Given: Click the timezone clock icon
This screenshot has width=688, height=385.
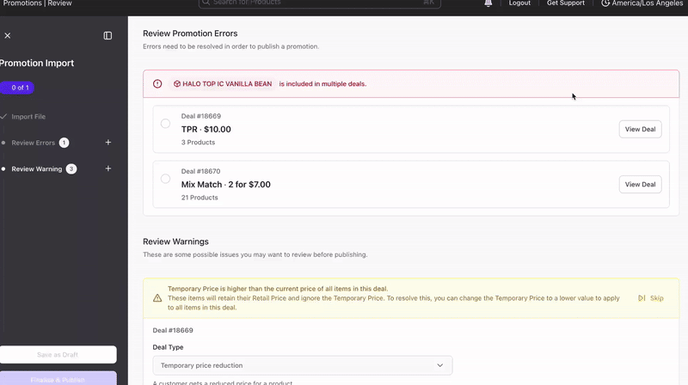Looking at the screenshot, I should 605,3.
